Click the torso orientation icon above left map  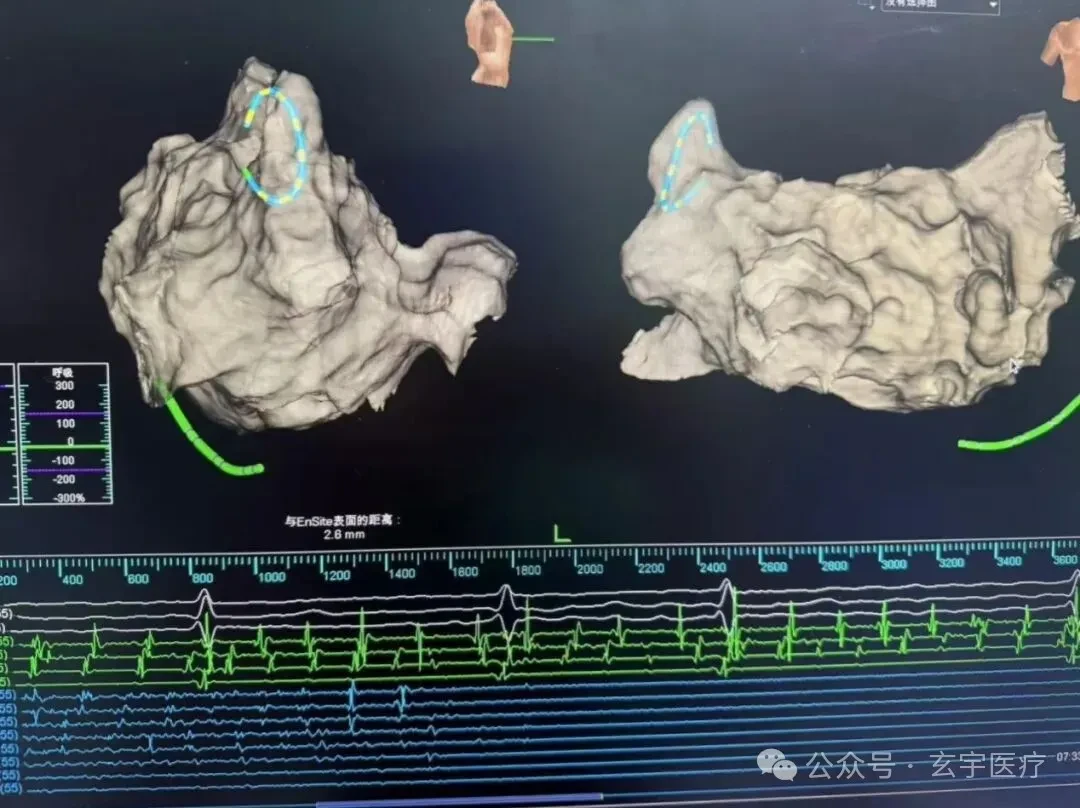coord(490,43)
